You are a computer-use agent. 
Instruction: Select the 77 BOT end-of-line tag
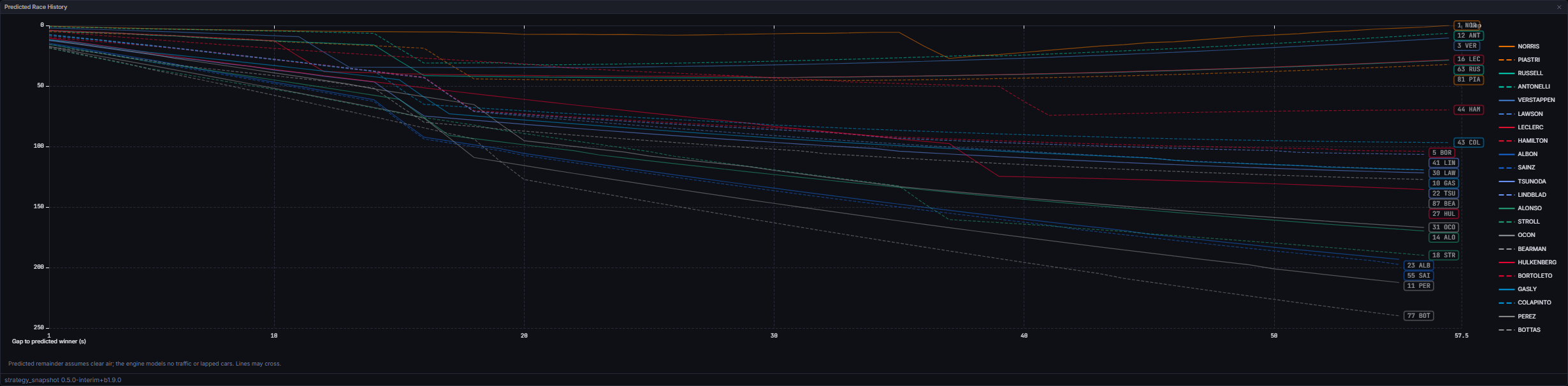point(1419,316)
